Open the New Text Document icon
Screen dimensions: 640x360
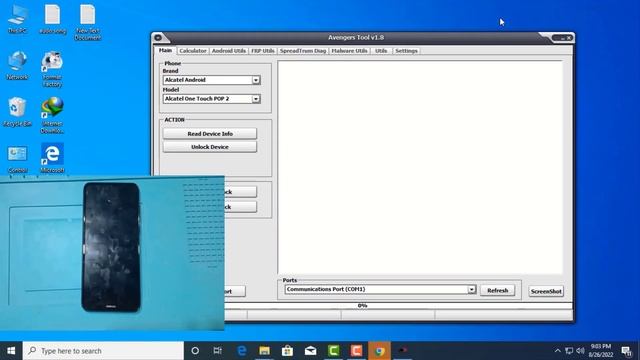click(x=88, y=22)
